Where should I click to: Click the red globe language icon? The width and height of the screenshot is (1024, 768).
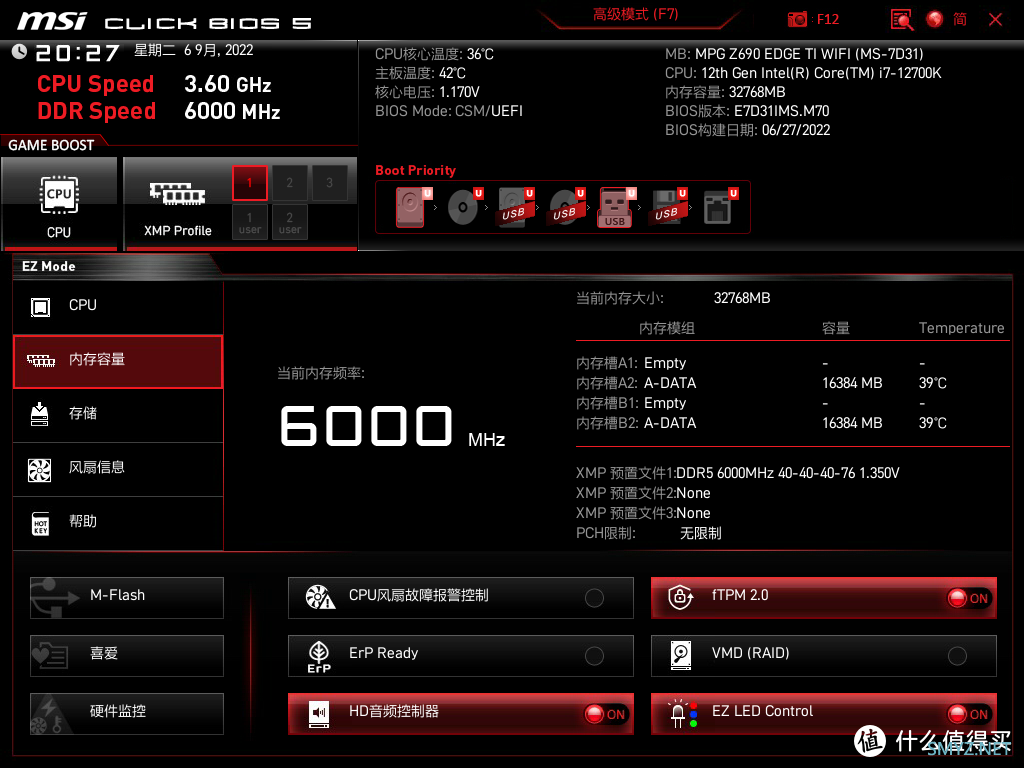coord(935,20)
